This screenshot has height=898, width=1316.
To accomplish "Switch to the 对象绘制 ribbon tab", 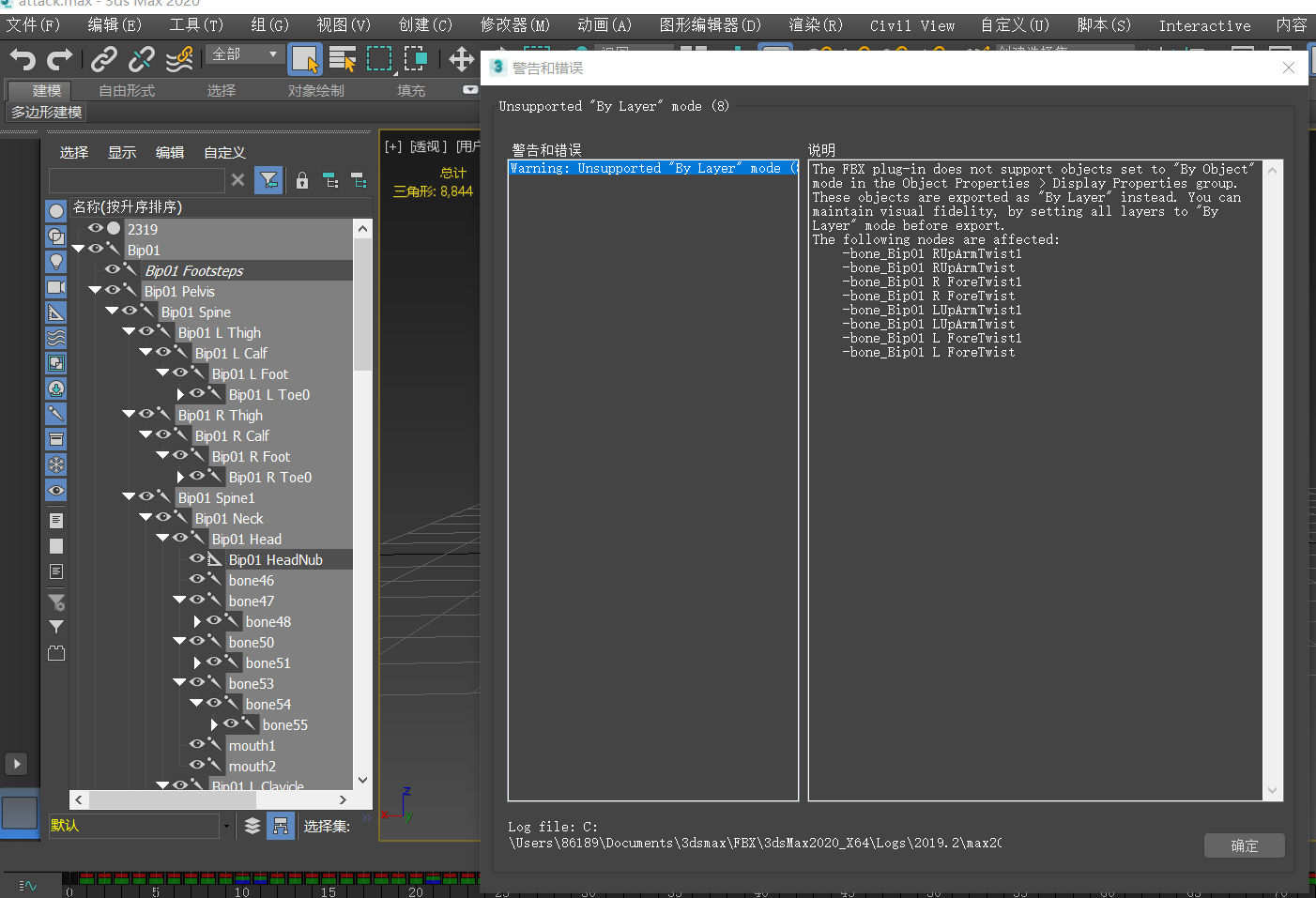I will tap(315, 91).
